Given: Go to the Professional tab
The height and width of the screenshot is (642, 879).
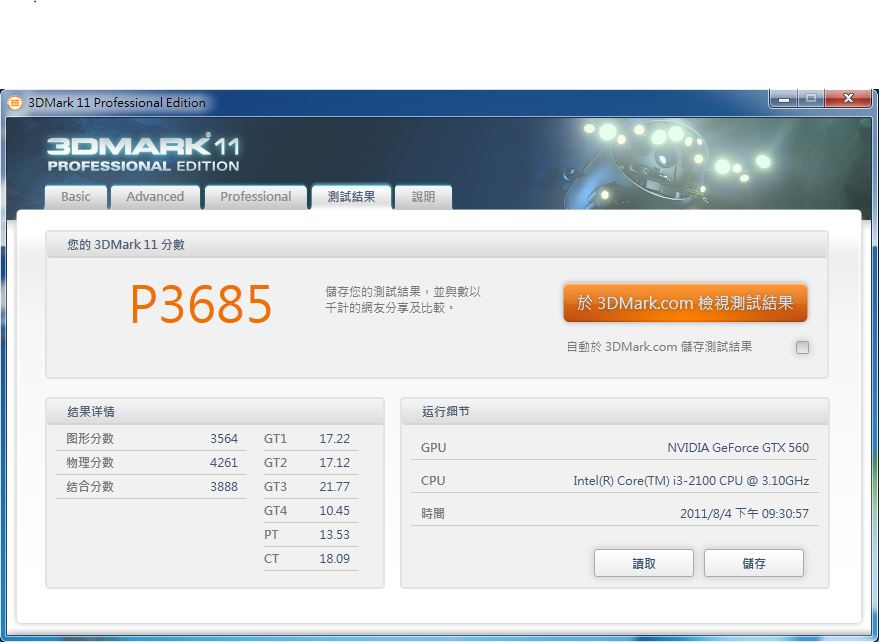Looking at the screenshot, I should coord(256,197).
